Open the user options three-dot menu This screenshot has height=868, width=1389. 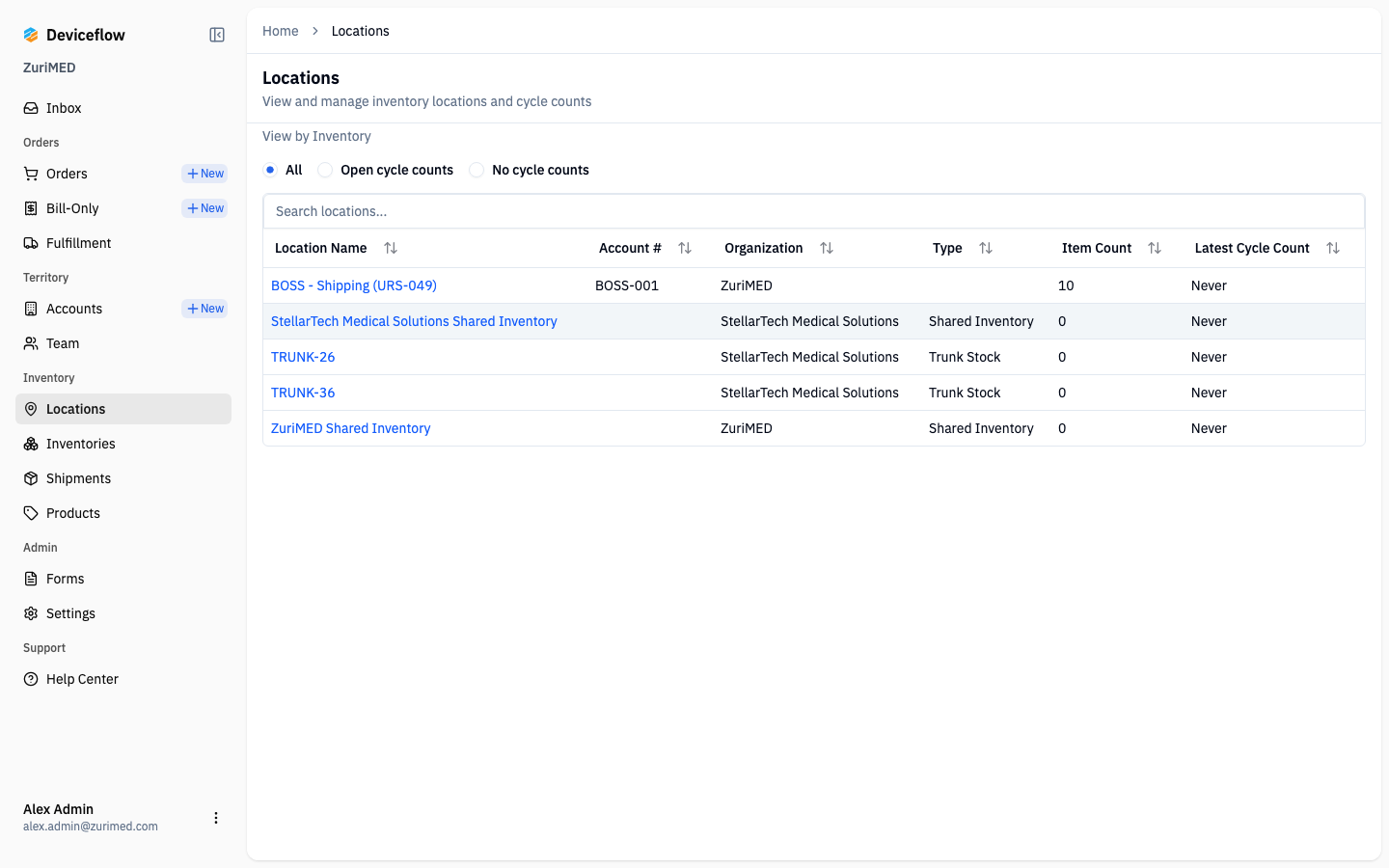coord(216,818)
